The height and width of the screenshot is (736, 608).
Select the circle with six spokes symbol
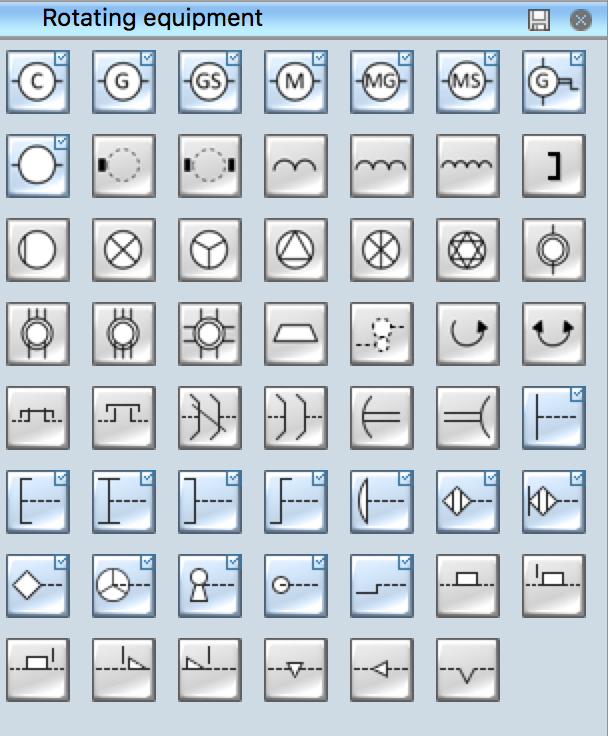382,250
